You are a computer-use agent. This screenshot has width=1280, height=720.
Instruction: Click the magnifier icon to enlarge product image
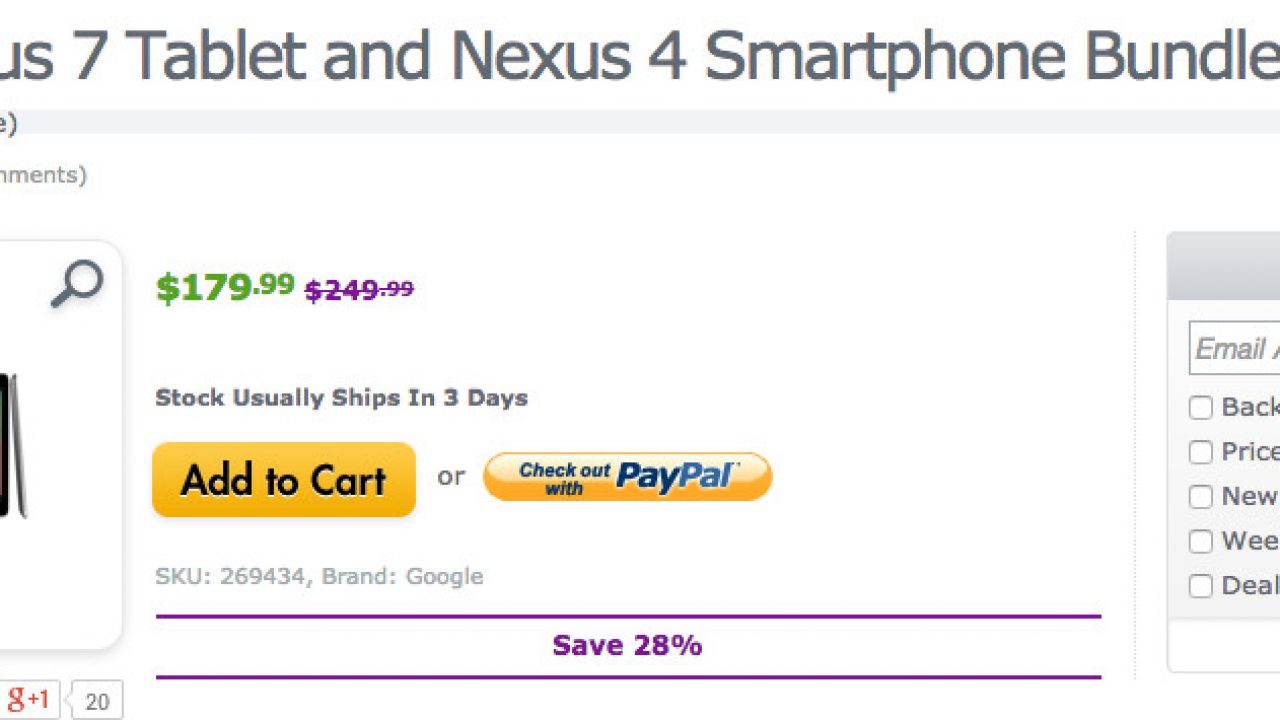(77, 285)
